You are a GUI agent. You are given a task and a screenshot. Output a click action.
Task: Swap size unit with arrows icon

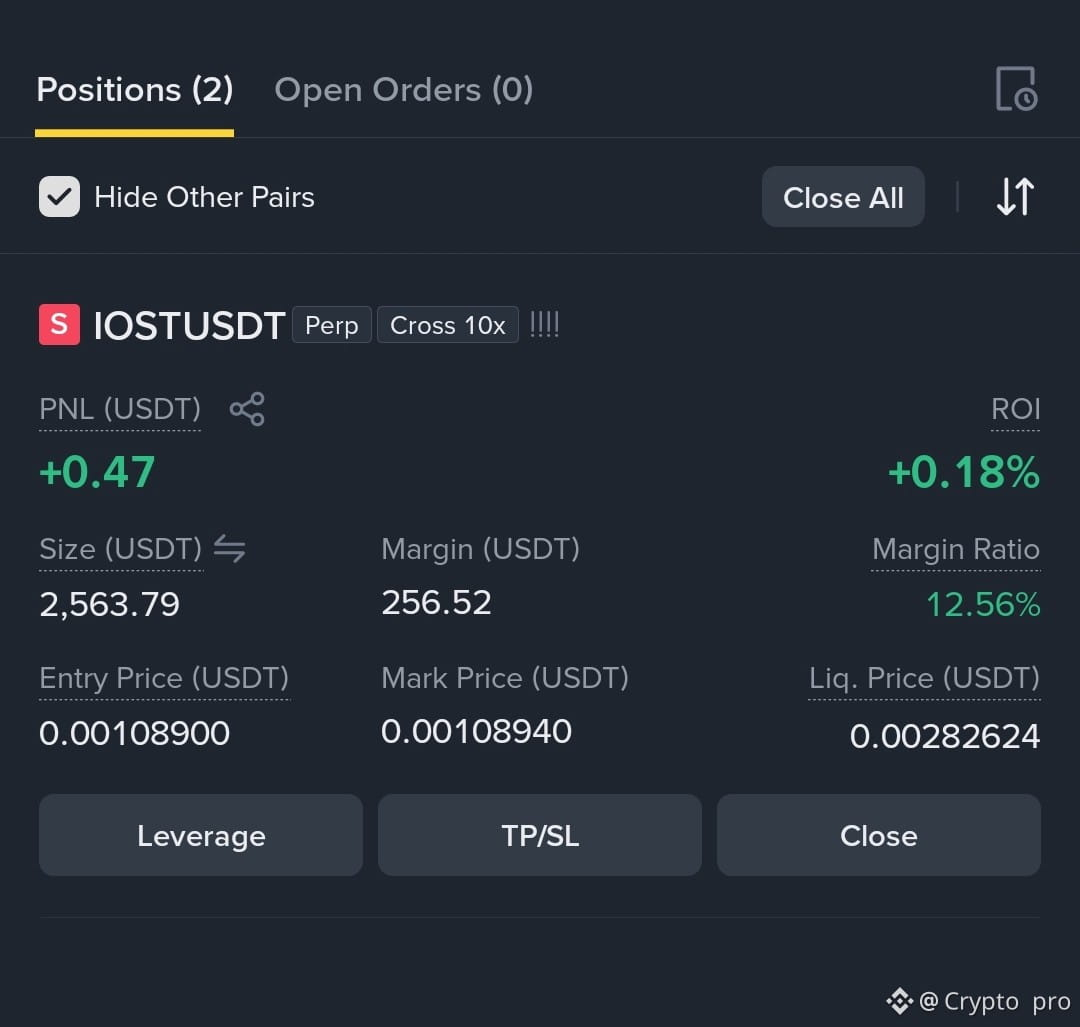[229, 549]
